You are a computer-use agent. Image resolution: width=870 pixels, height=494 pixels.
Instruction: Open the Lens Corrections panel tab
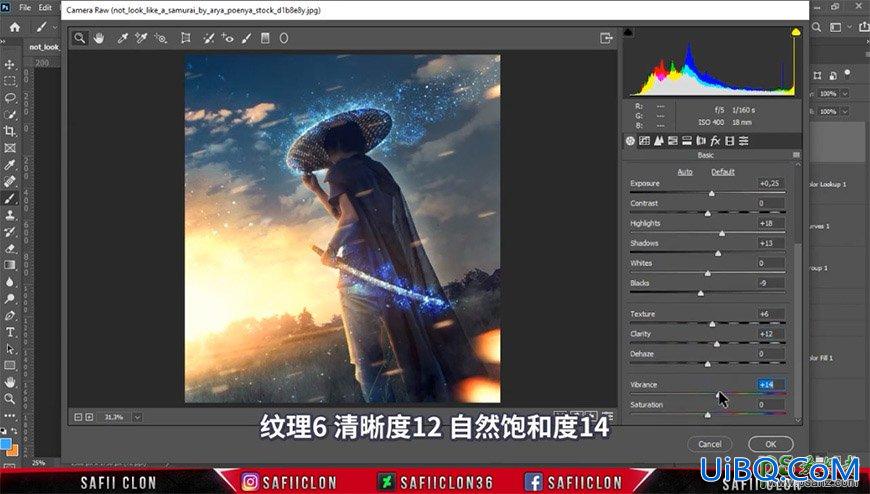[x=701, y=141]
